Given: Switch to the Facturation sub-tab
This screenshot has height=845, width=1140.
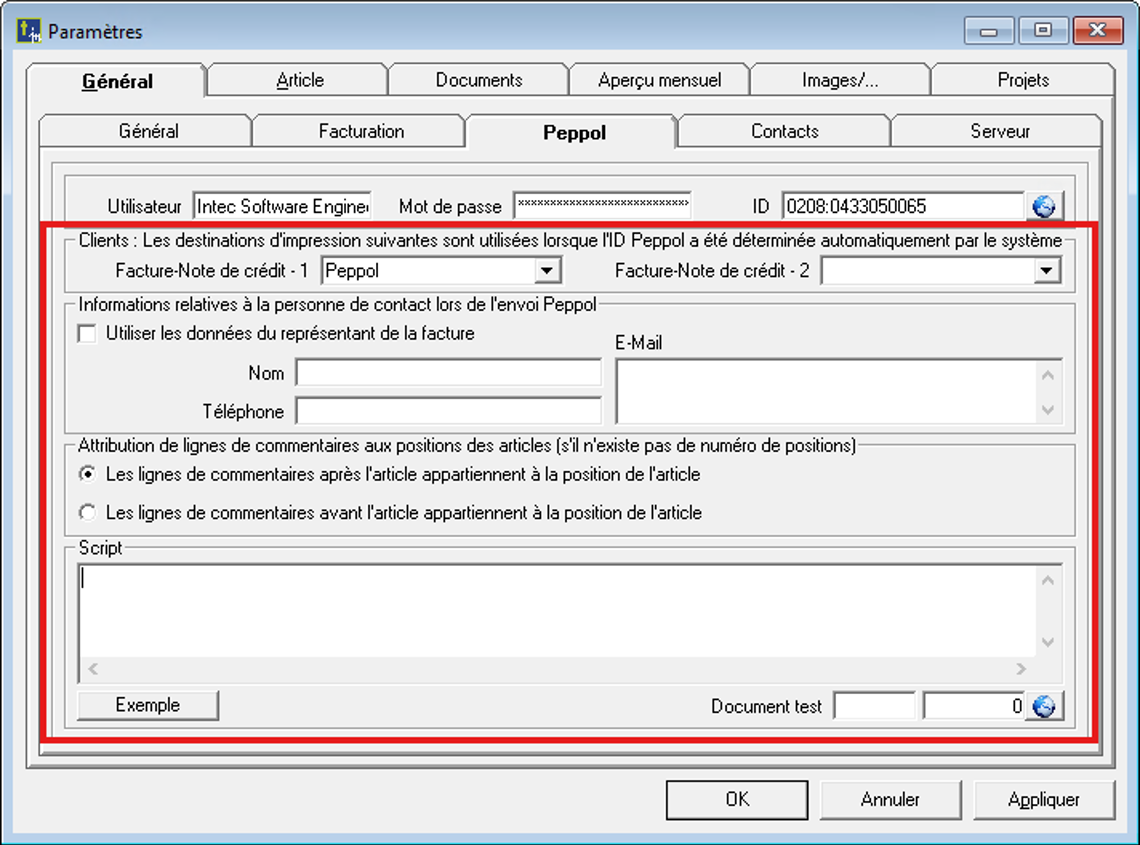Looking at the screenshot, I should click(x=361, y=131).
